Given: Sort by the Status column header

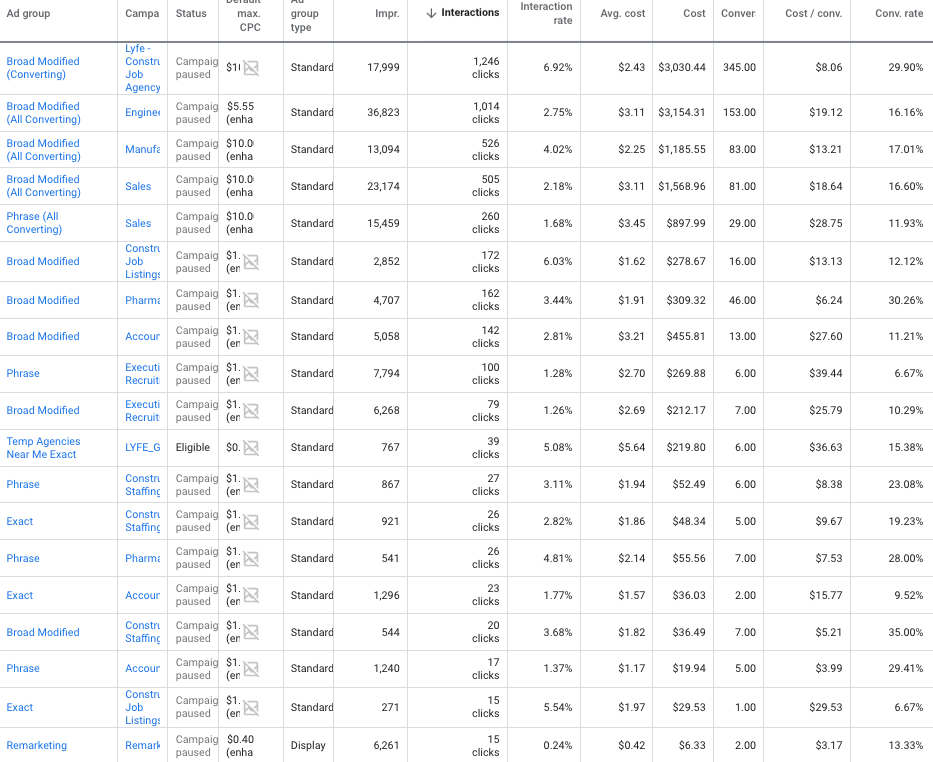Looking at the screenshot, I should pos(191,13).
